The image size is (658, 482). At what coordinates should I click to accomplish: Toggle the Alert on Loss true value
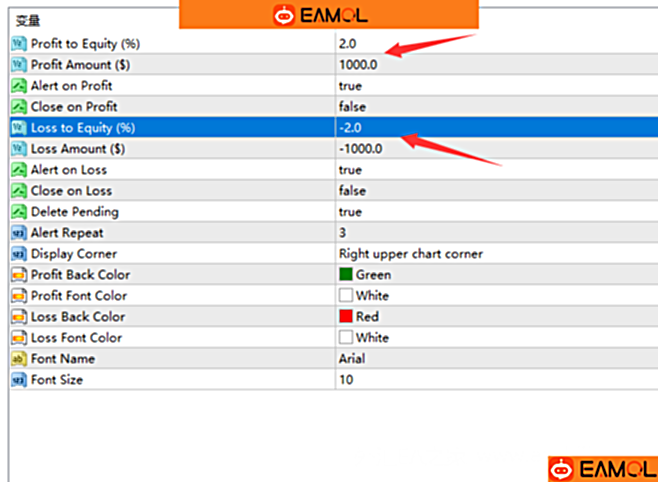(350, 170)
